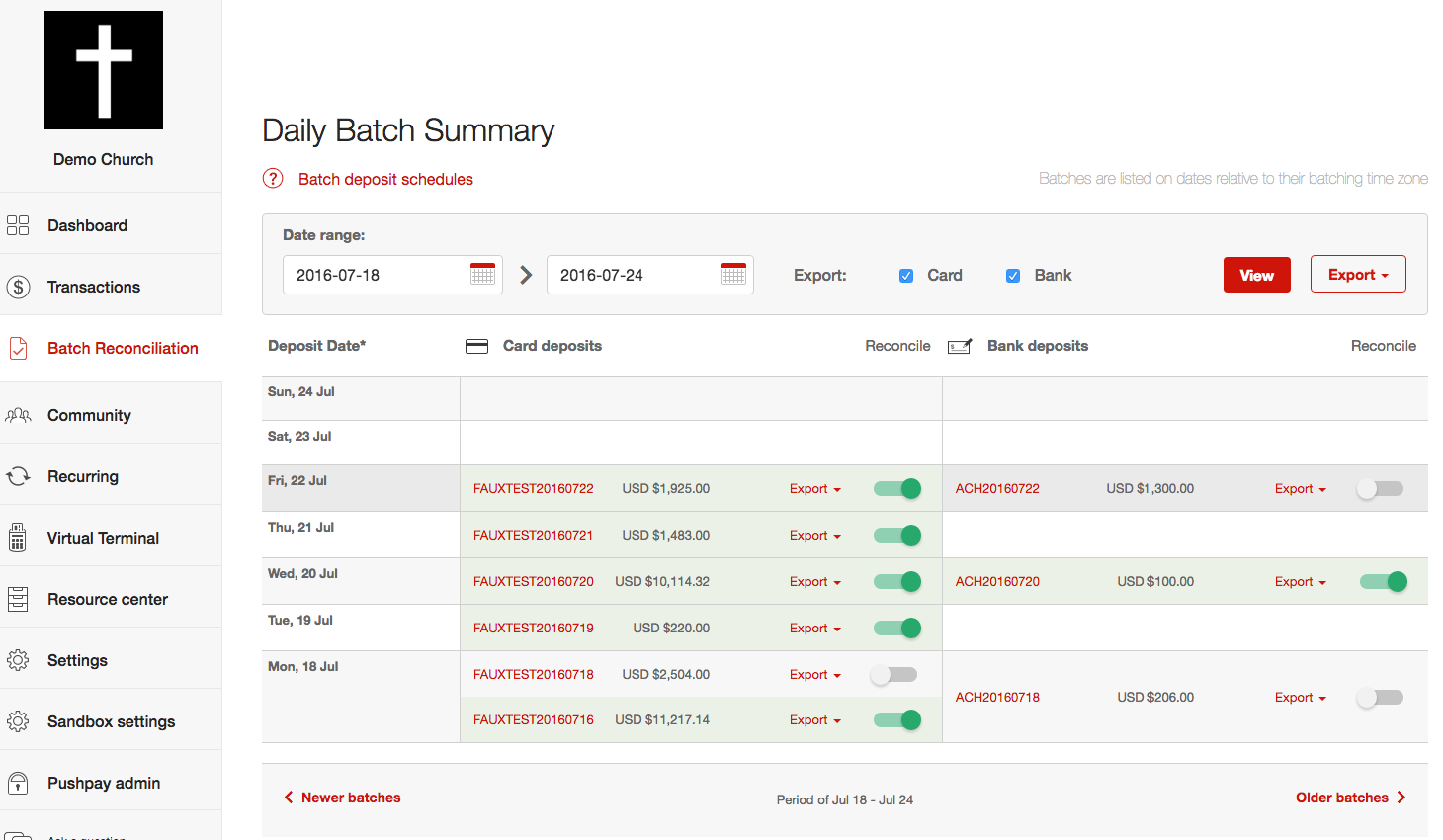Expand the Export dropdown for ACH20160720
The height and width of the screenshot is (840, 1443).
1299,581
